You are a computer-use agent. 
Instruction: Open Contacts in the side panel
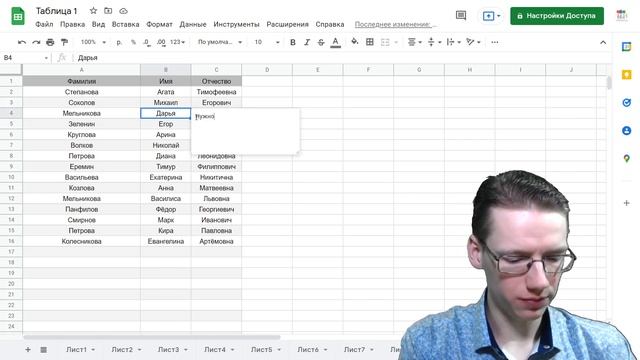click(x=627, y=131)
